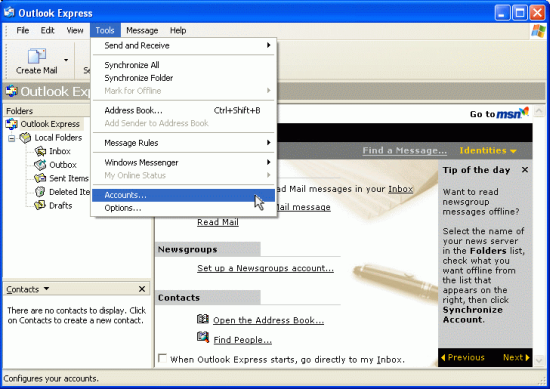Close the open Tools menu
This screenshot has height=389, width=550.
point(105,31)
